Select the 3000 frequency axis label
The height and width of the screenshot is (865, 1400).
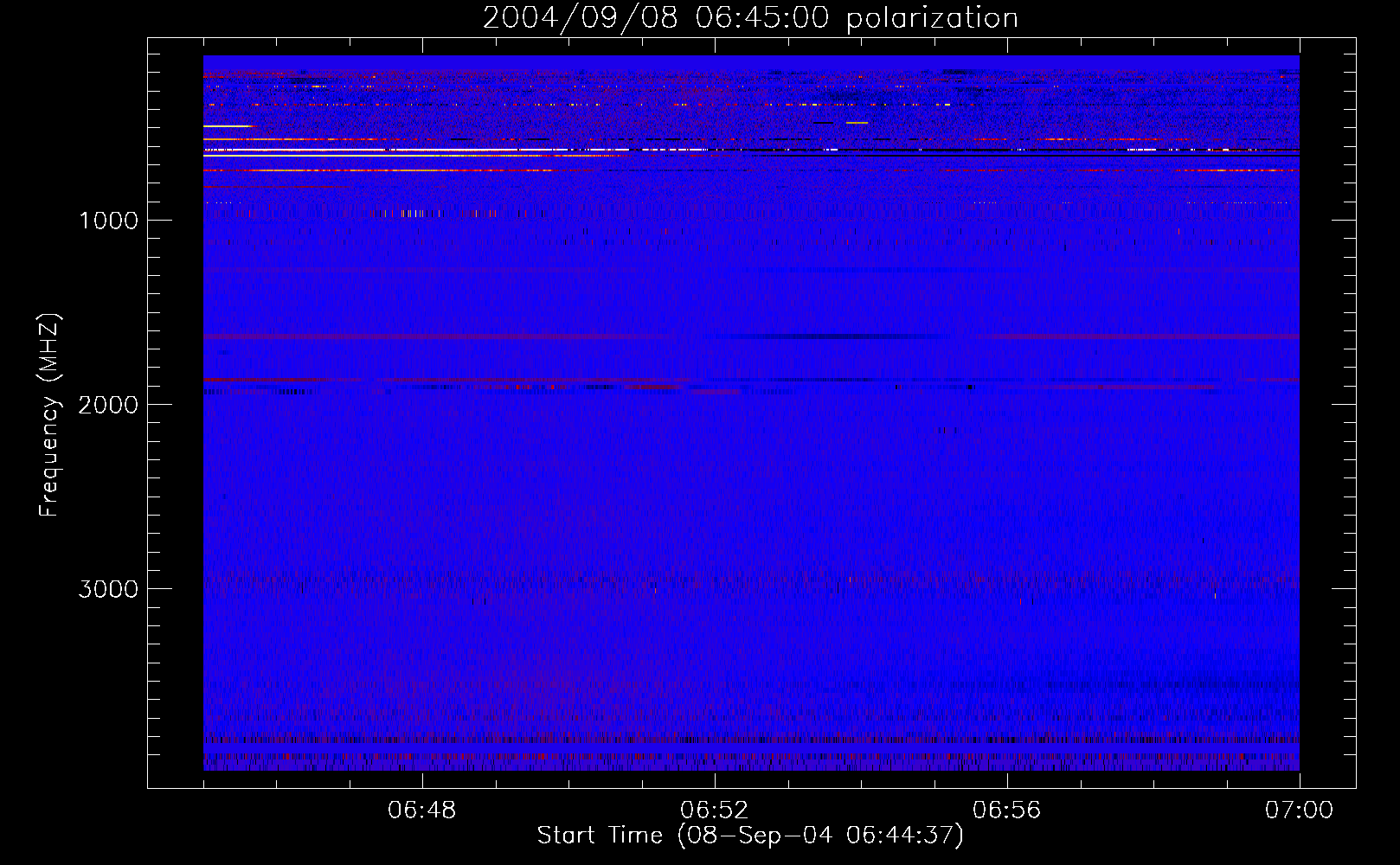[x=108, y=589]
